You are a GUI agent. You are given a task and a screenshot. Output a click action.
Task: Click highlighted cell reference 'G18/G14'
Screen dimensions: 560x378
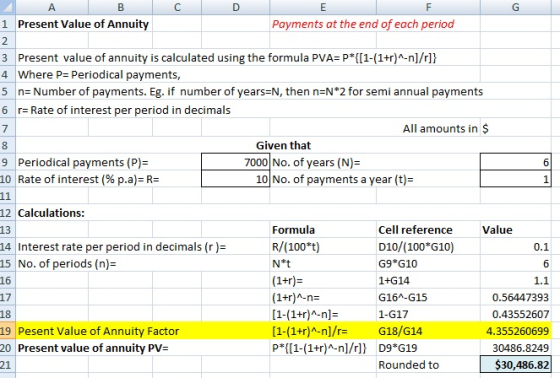pos(400,331)
